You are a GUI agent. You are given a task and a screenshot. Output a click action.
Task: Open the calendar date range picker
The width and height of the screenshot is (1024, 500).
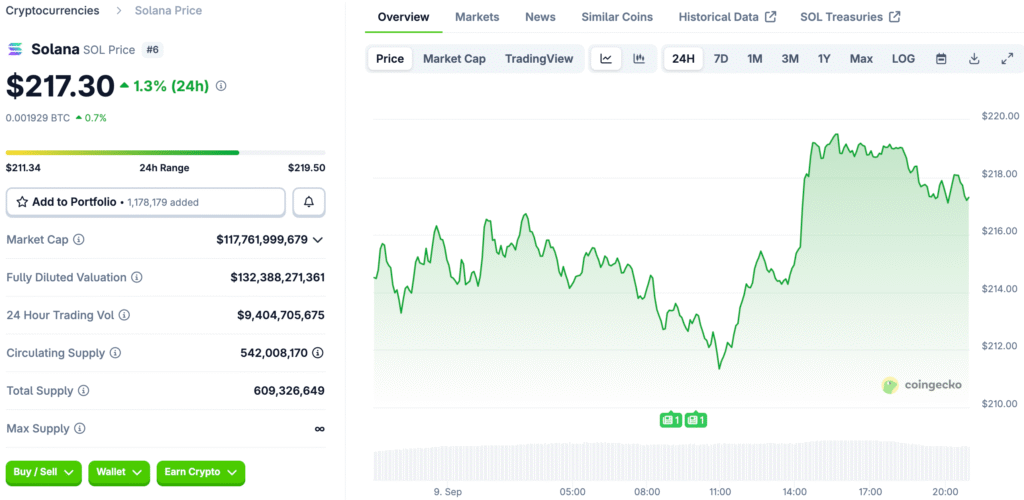point(941,59)
